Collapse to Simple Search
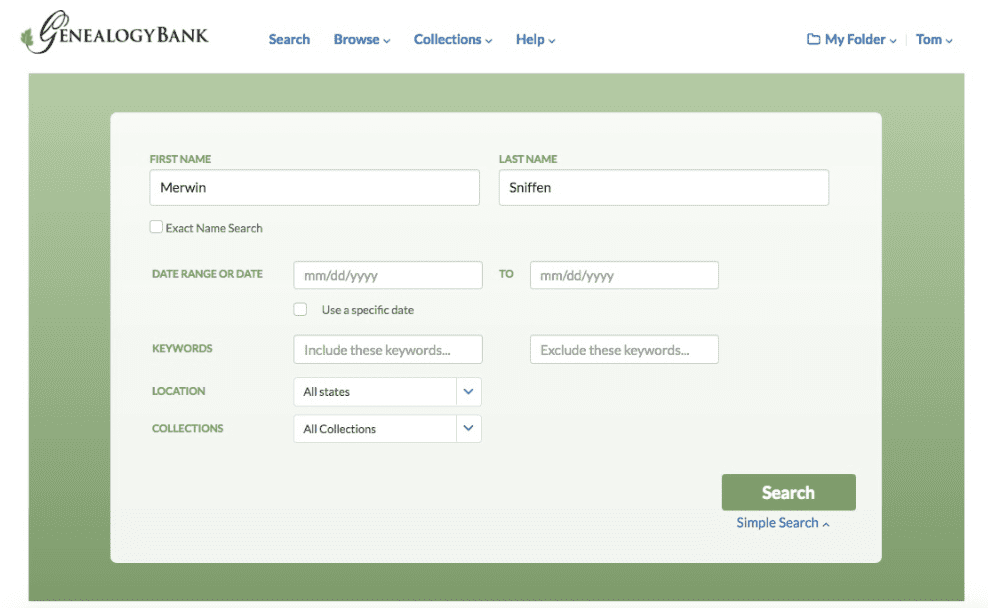The image size is (988, 608). pos(783,523)
